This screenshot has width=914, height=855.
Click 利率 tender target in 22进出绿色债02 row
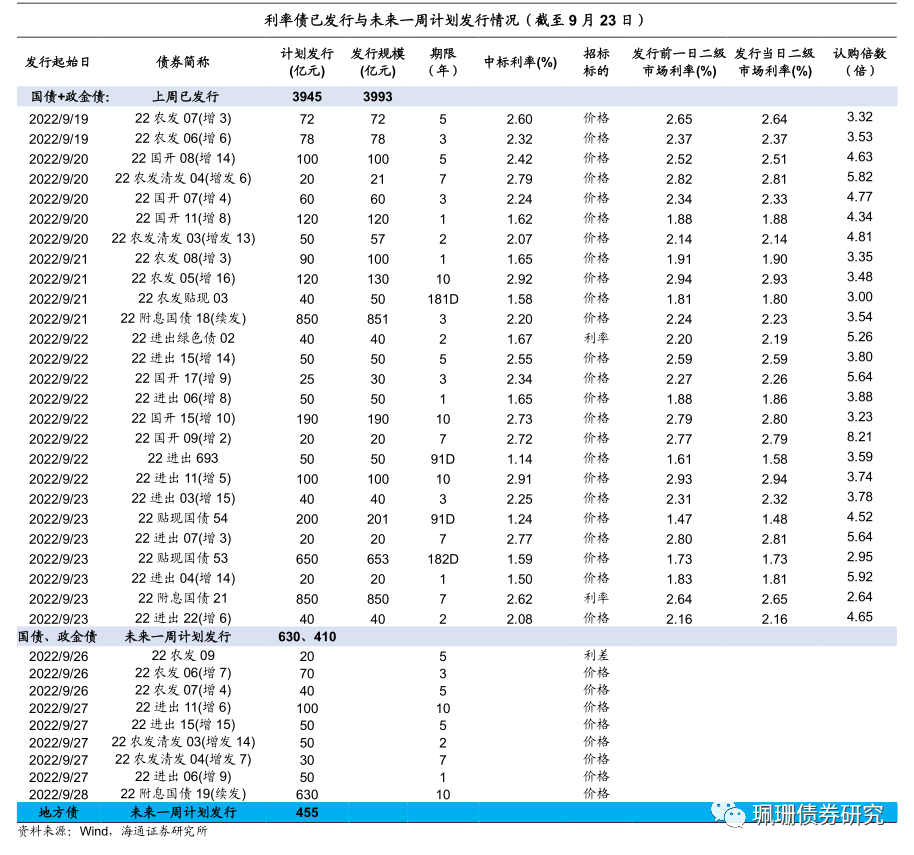tap(596, 338)
